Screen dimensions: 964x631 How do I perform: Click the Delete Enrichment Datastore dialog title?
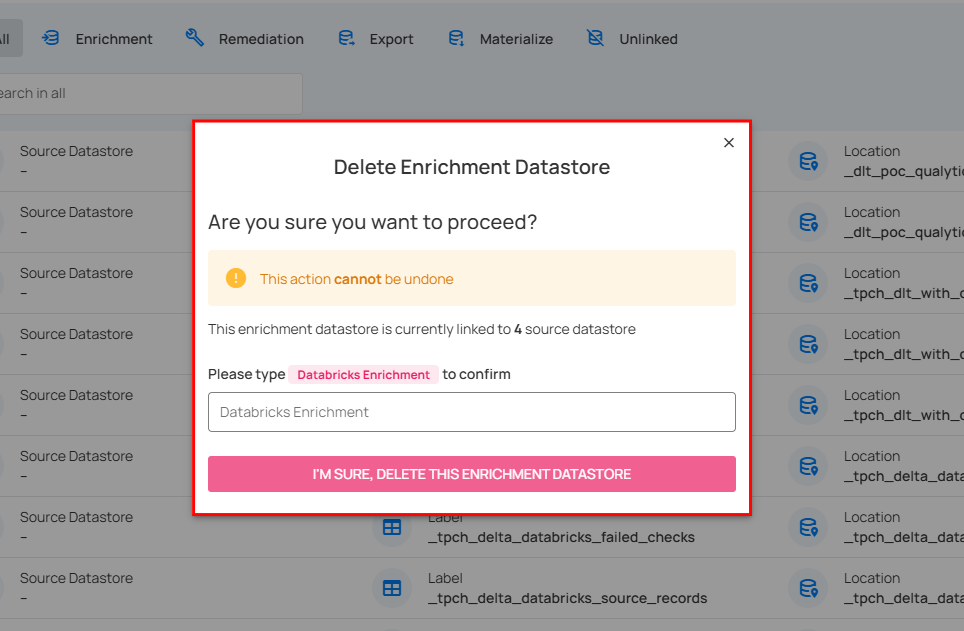tap(472, 167)
